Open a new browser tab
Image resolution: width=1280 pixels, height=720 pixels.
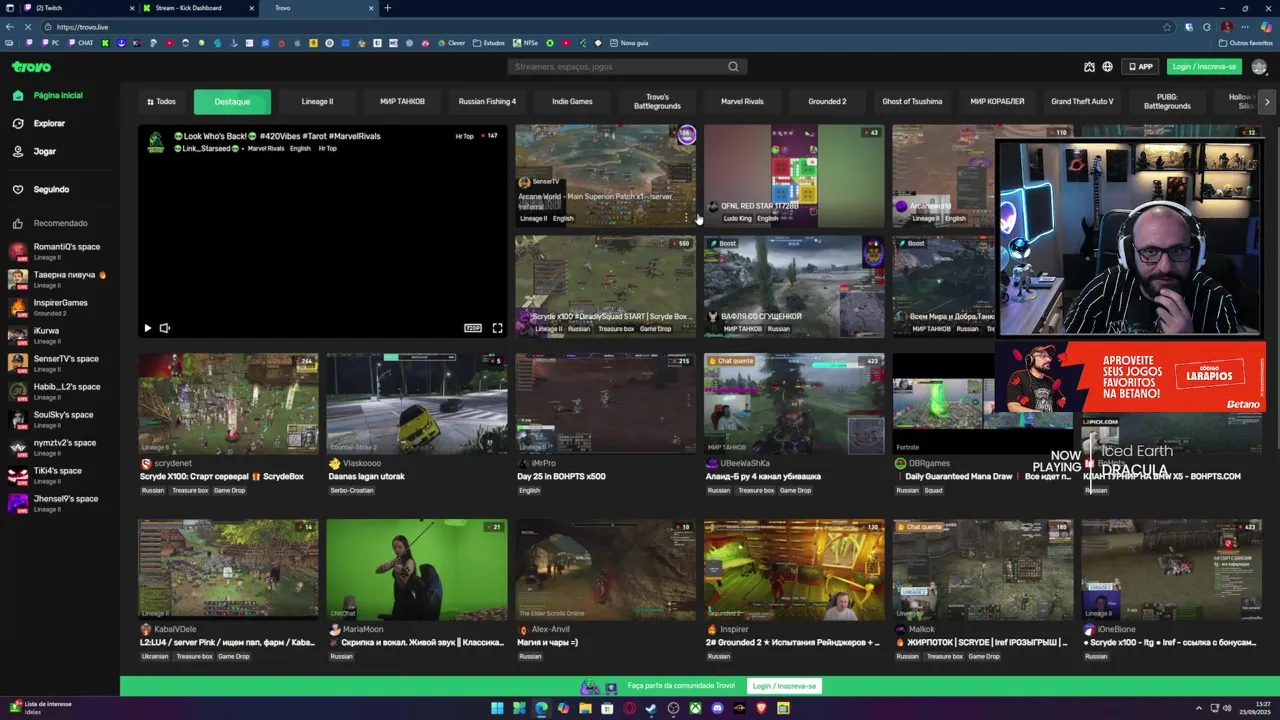tap(387, 8)
